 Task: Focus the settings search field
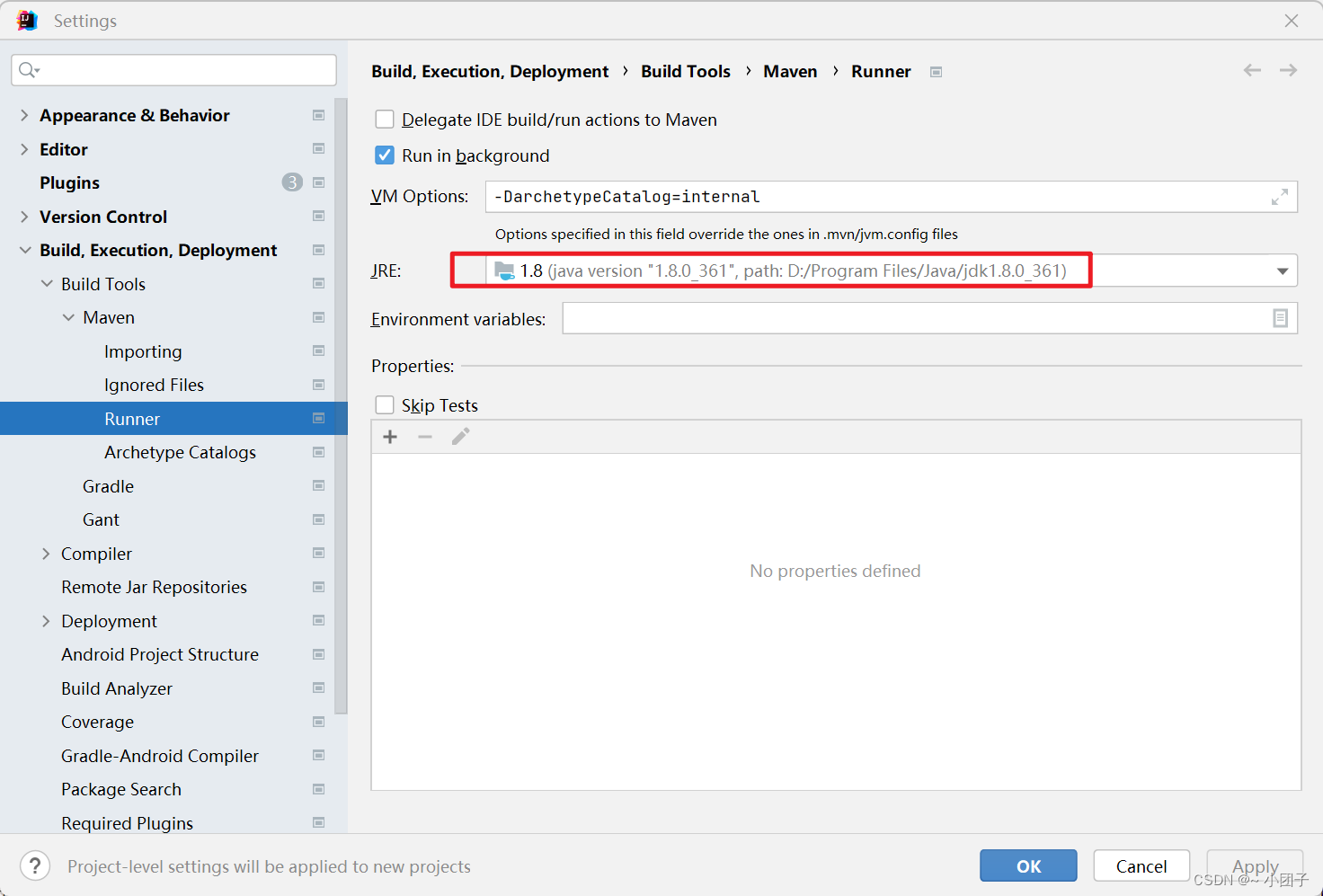[x=173, y=70]
